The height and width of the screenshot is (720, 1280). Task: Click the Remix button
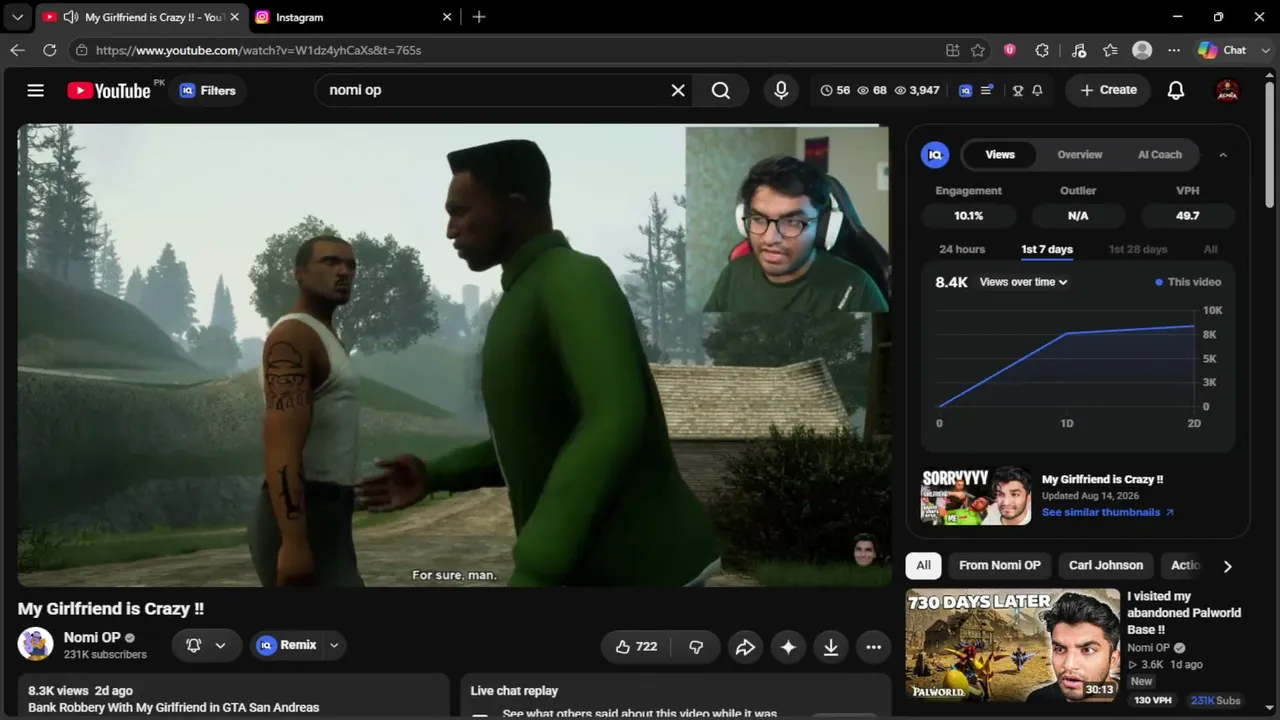pos(288,646)
